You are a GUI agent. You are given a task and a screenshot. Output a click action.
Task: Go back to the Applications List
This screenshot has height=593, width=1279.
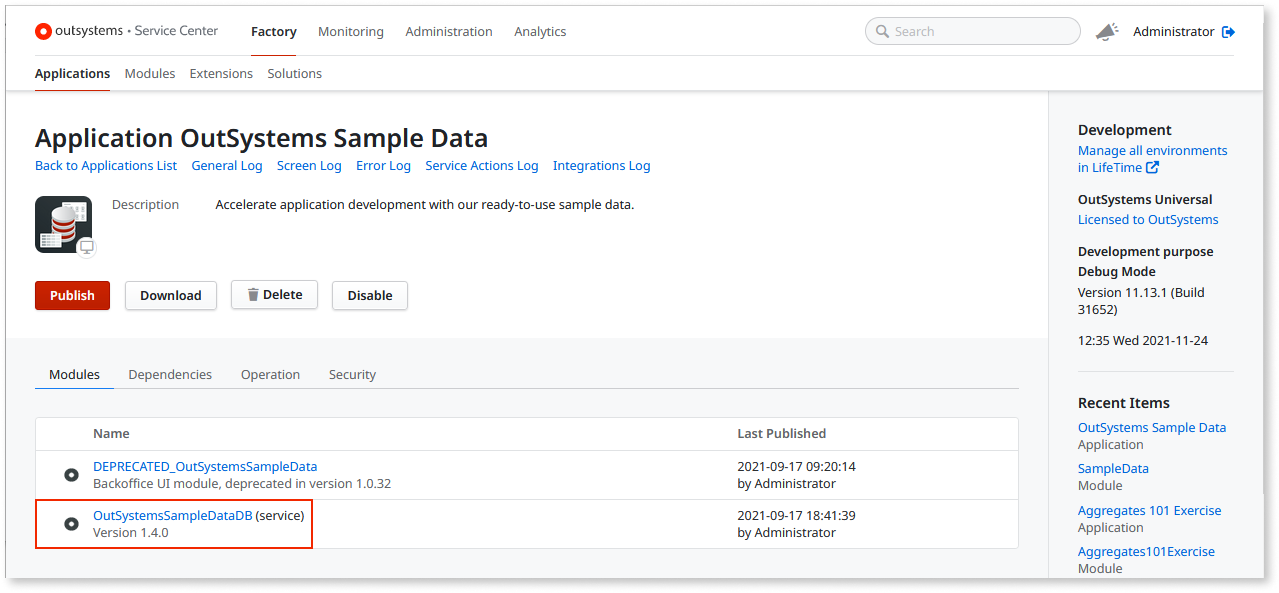coord(105,165)
